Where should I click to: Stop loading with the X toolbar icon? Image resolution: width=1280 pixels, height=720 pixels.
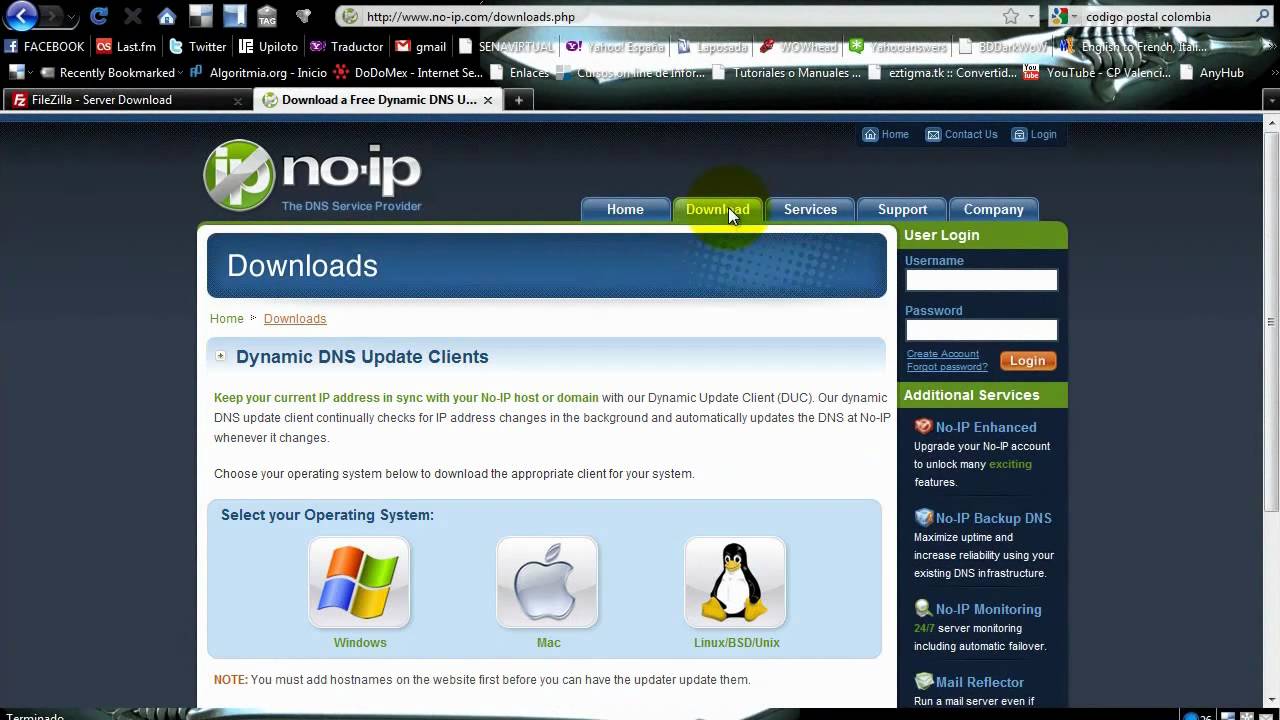(x=132, y=16)
